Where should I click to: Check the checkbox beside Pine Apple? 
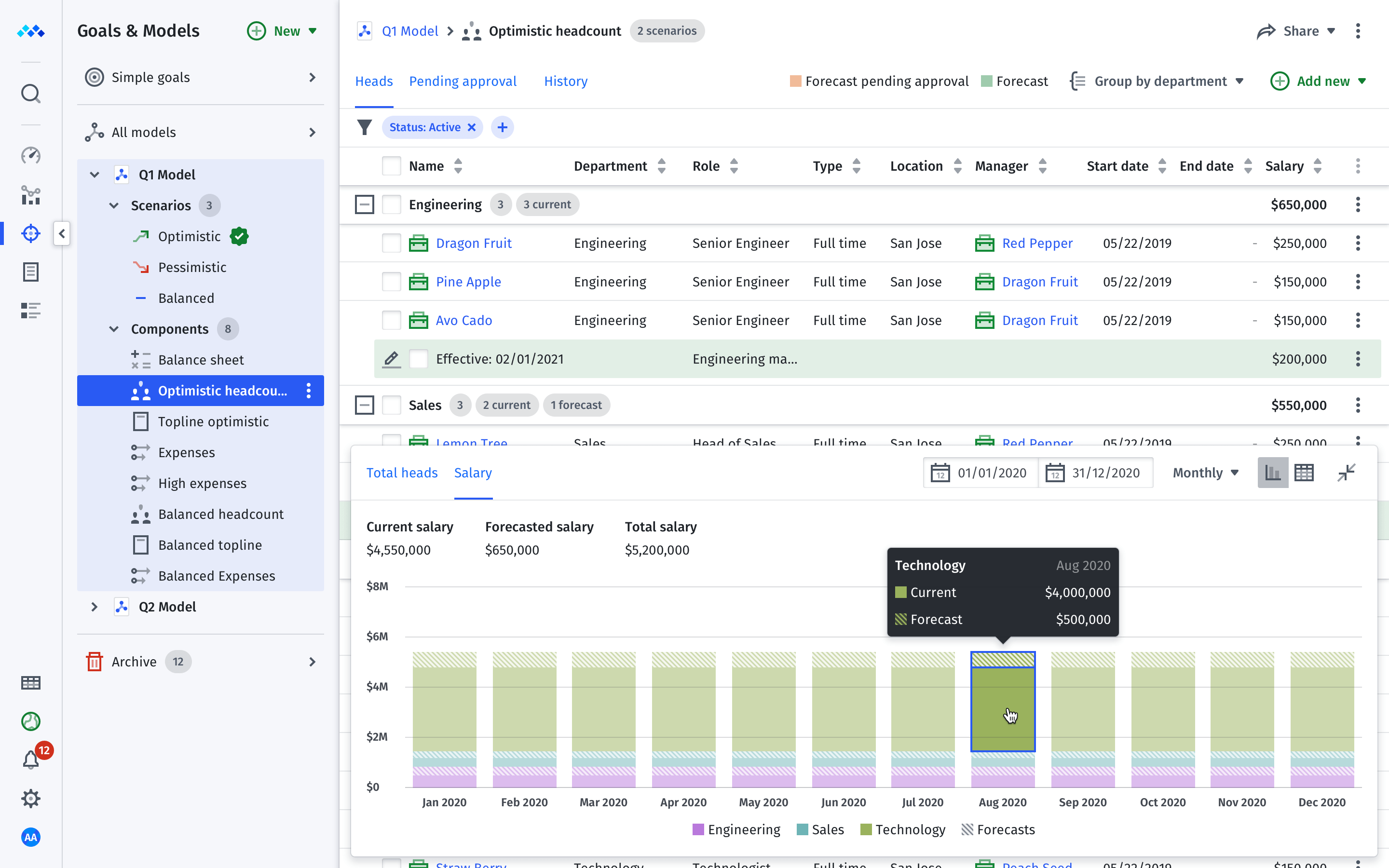392,281
